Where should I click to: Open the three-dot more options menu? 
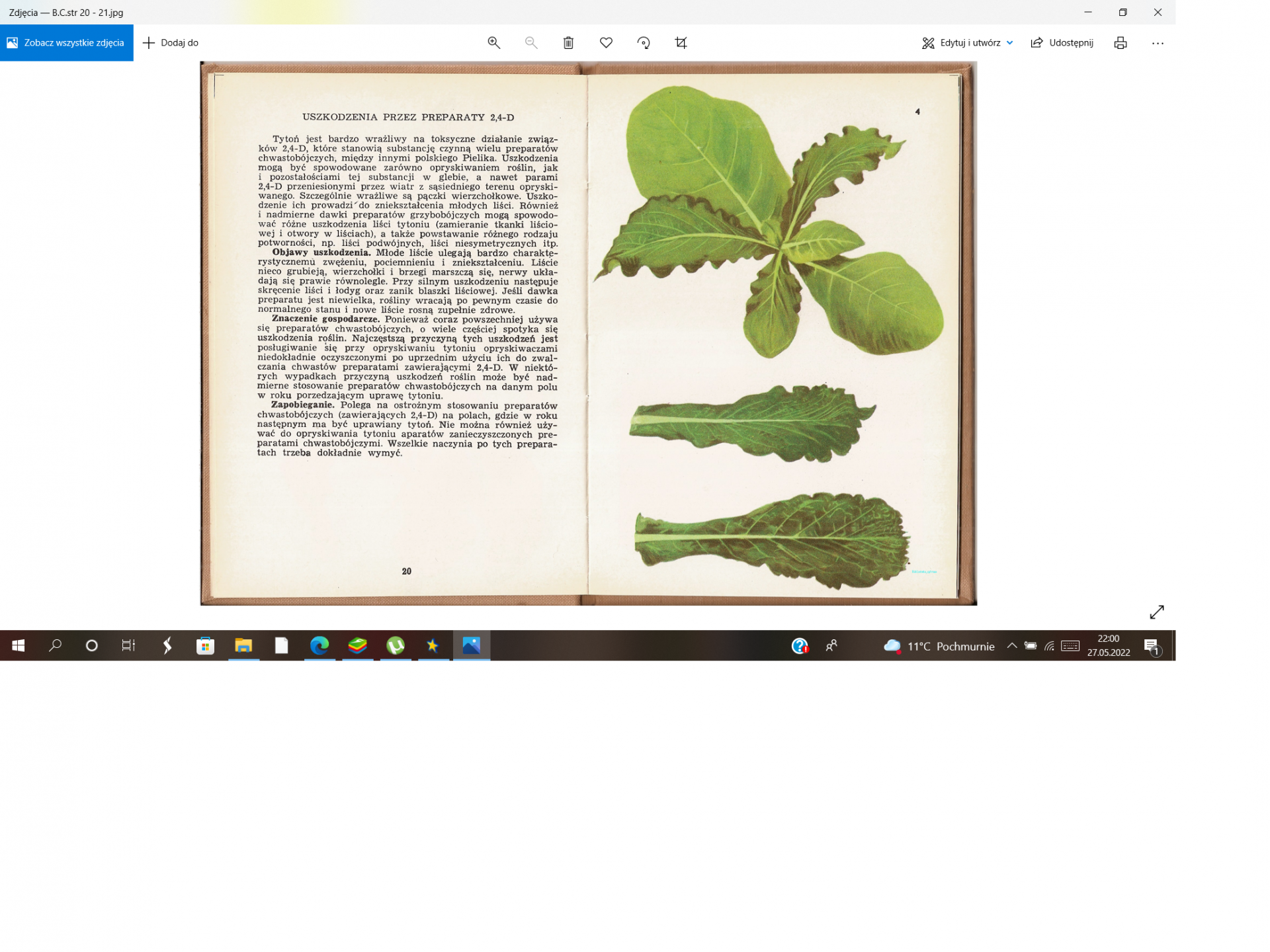[1157, 43]
